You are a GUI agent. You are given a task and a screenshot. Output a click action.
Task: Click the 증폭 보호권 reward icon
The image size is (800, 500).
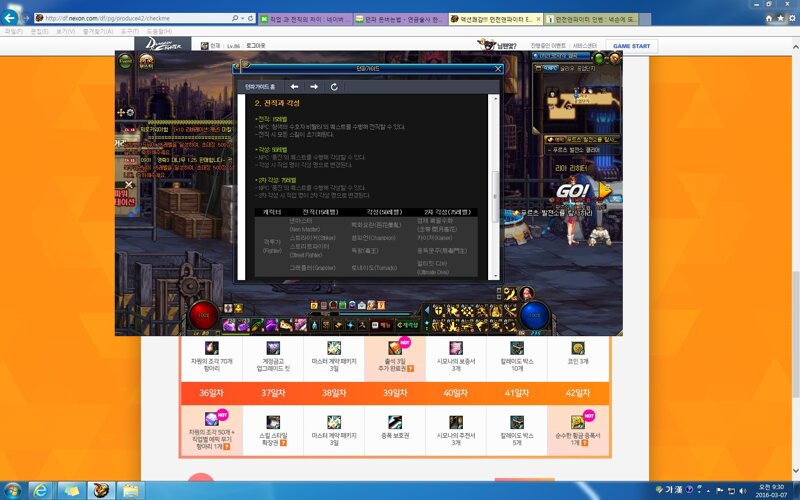click(395, 422)
